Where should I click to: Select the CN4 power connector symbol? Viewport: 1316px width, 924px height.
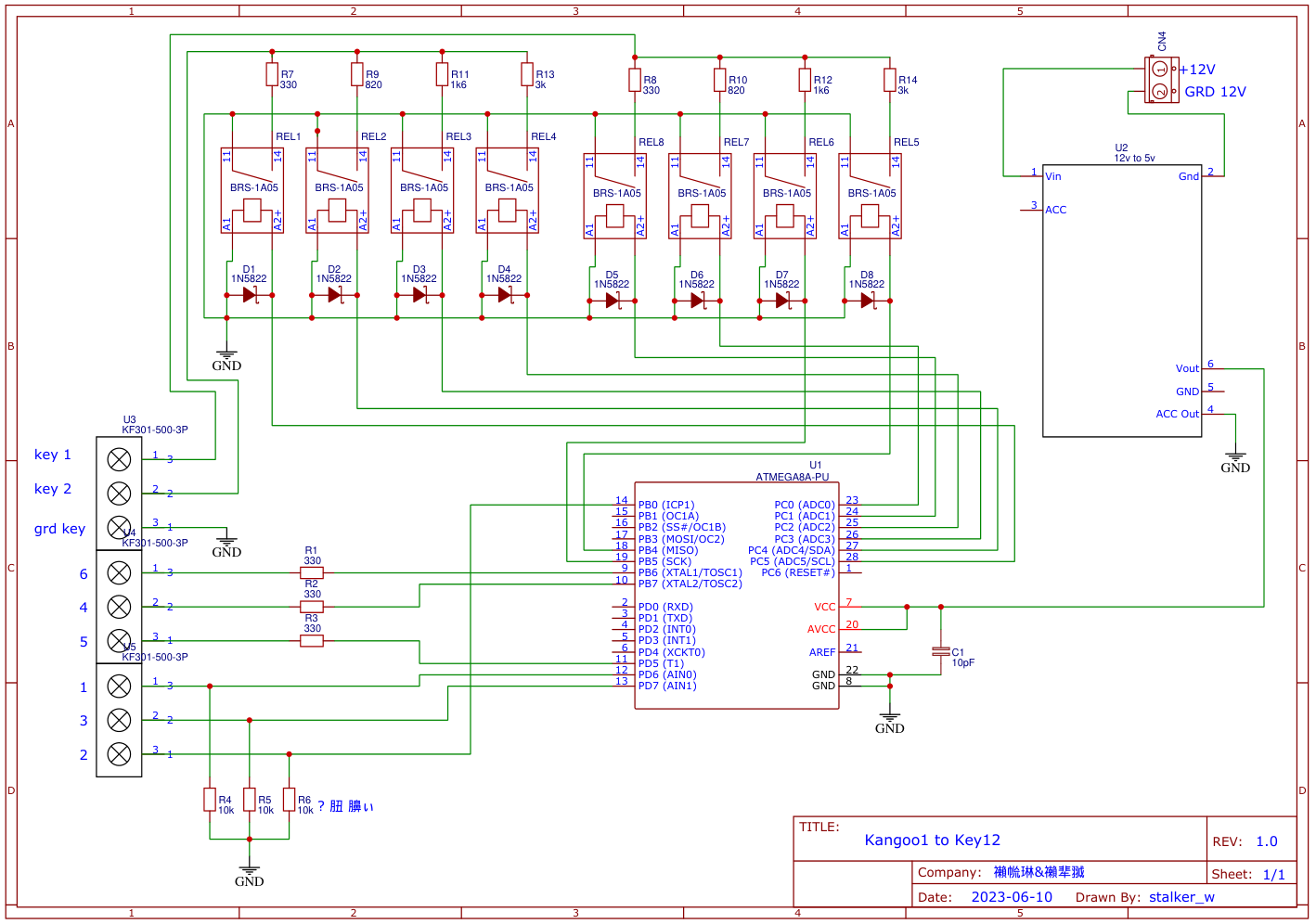point(1161,80)
